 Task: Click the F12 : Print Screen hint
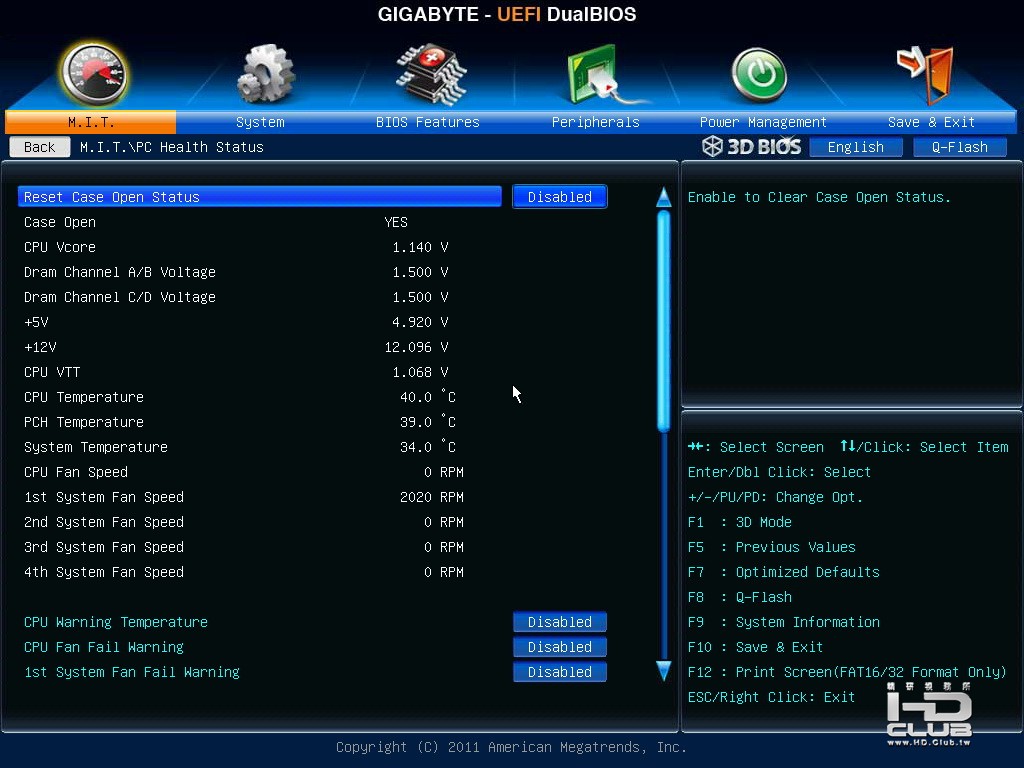coord(847,672)
